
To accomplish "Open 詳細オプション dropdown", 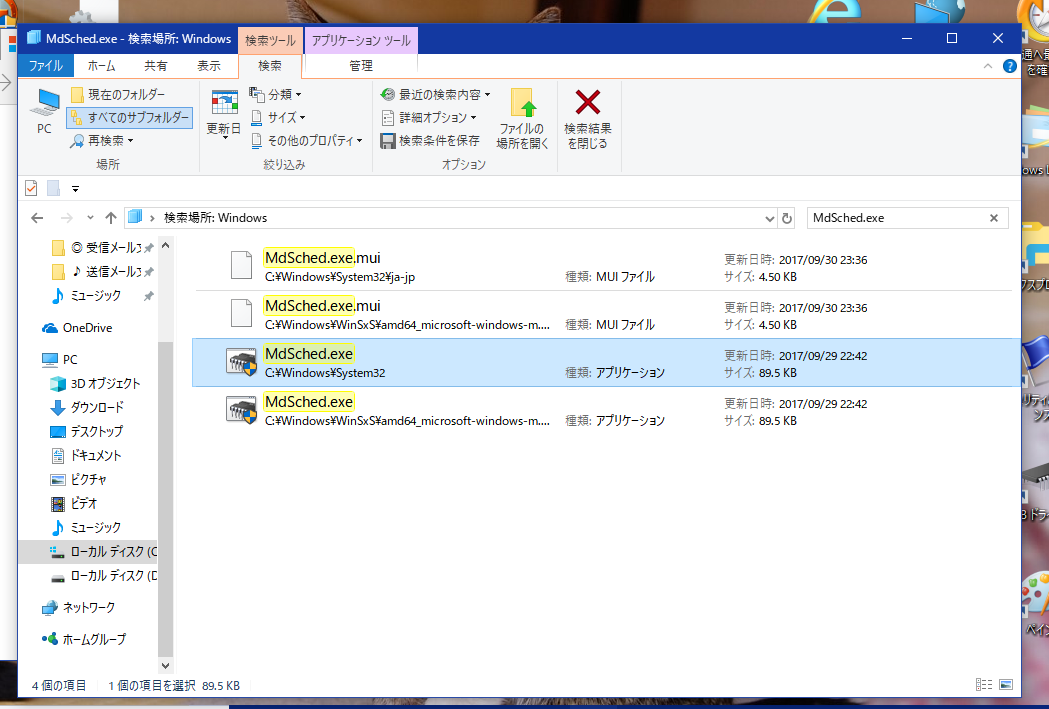I will (x=429, y=118).
